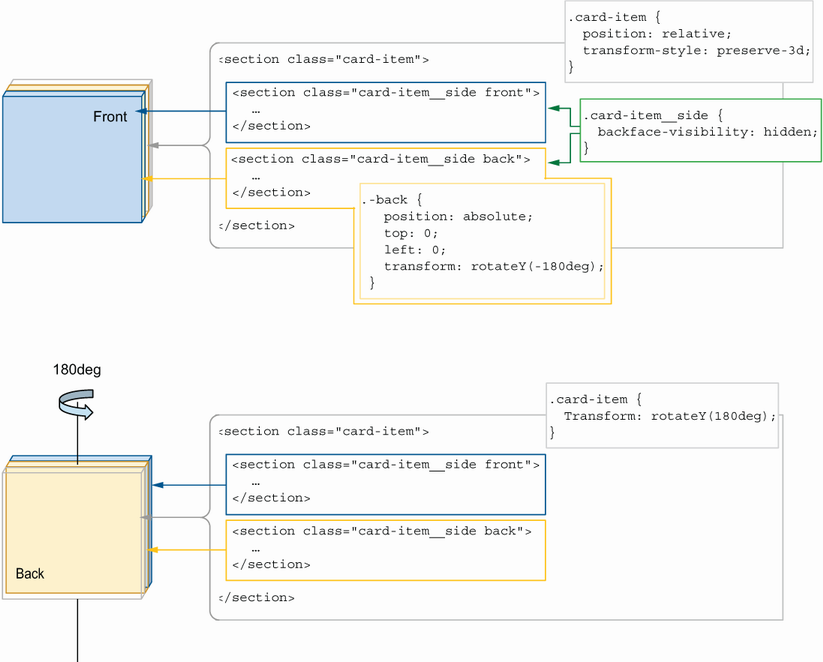
Task: Click the blue arrowhead pointing at Front card
Action: click(143, 111)
